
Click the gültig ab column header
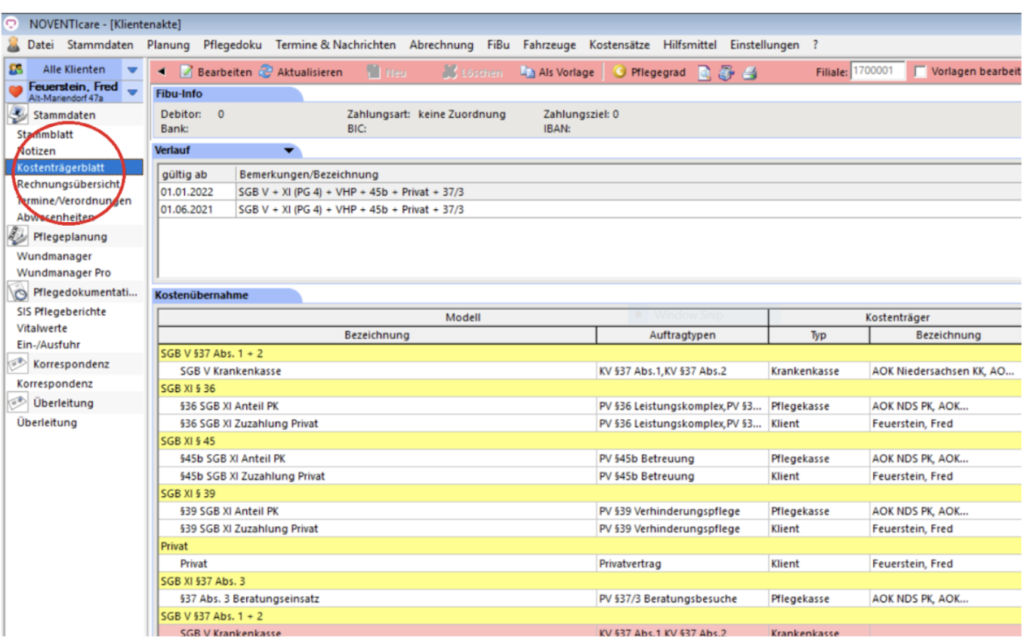(x=197, y=174)
